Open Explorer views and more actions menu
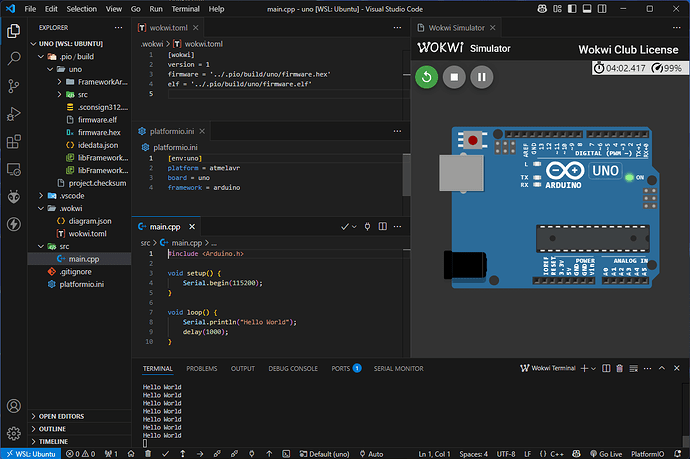 pos(118,27)
